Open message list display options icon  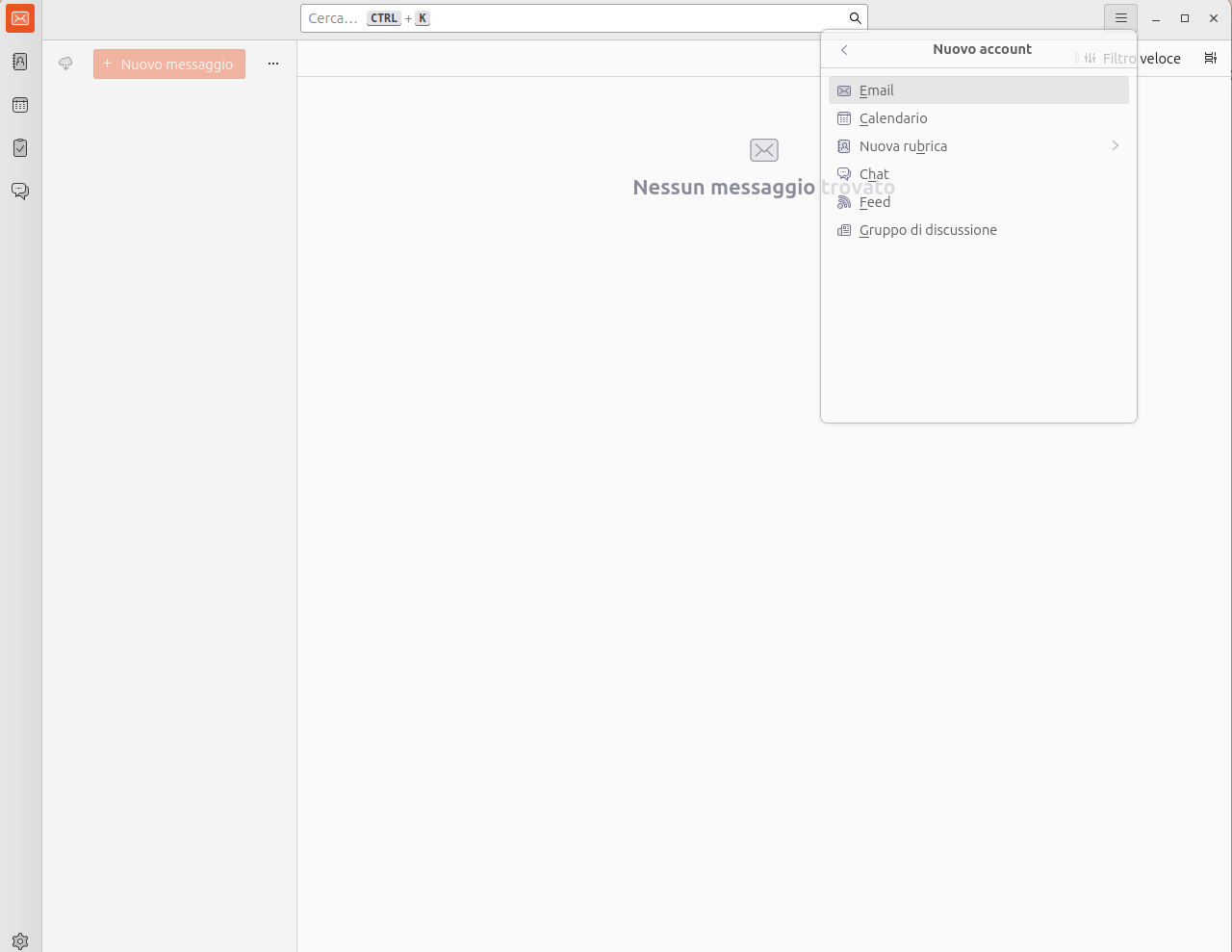pyautogui.click(x=1210, y=59)
